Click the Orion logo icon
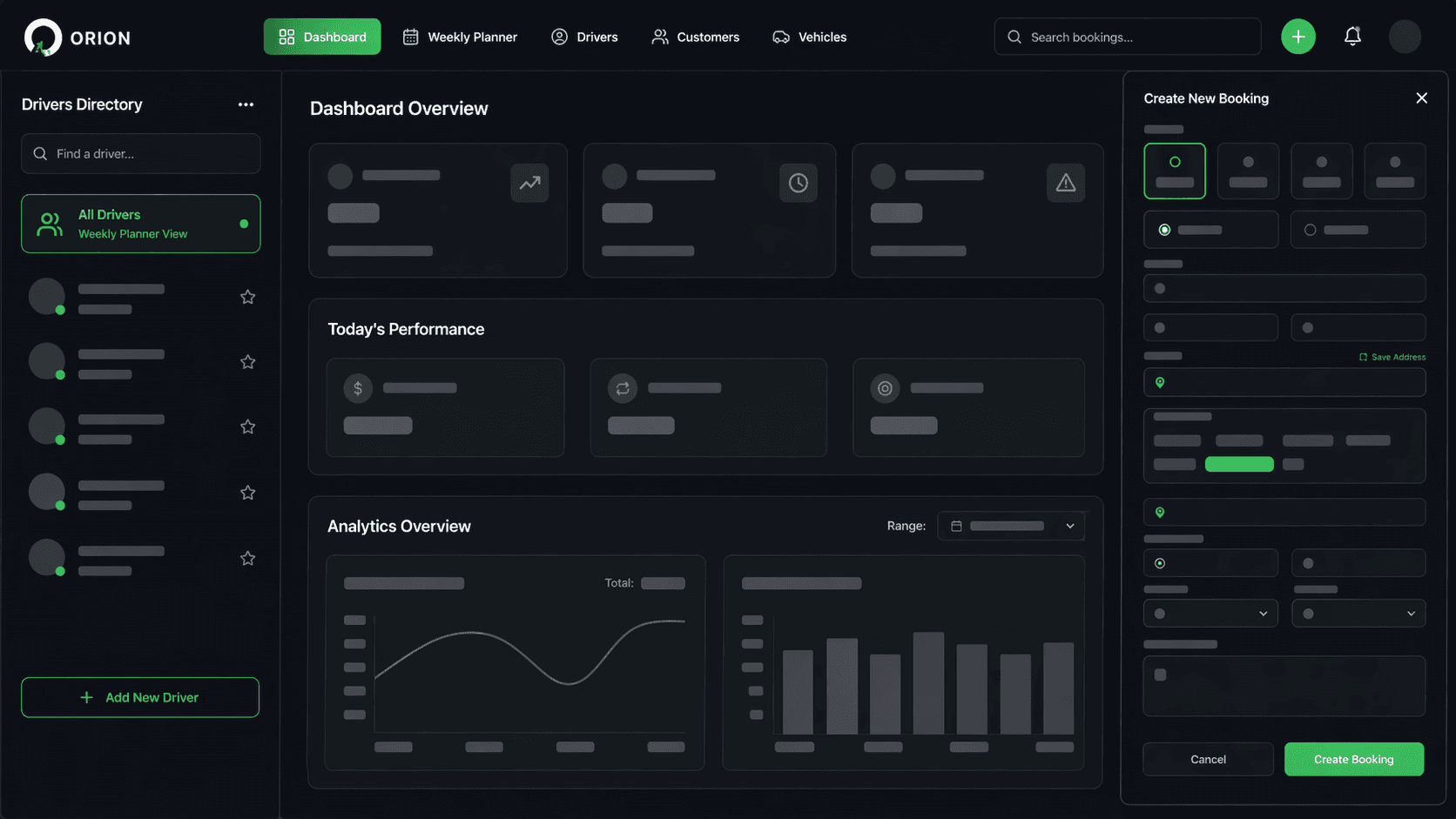 pos(43,37)
